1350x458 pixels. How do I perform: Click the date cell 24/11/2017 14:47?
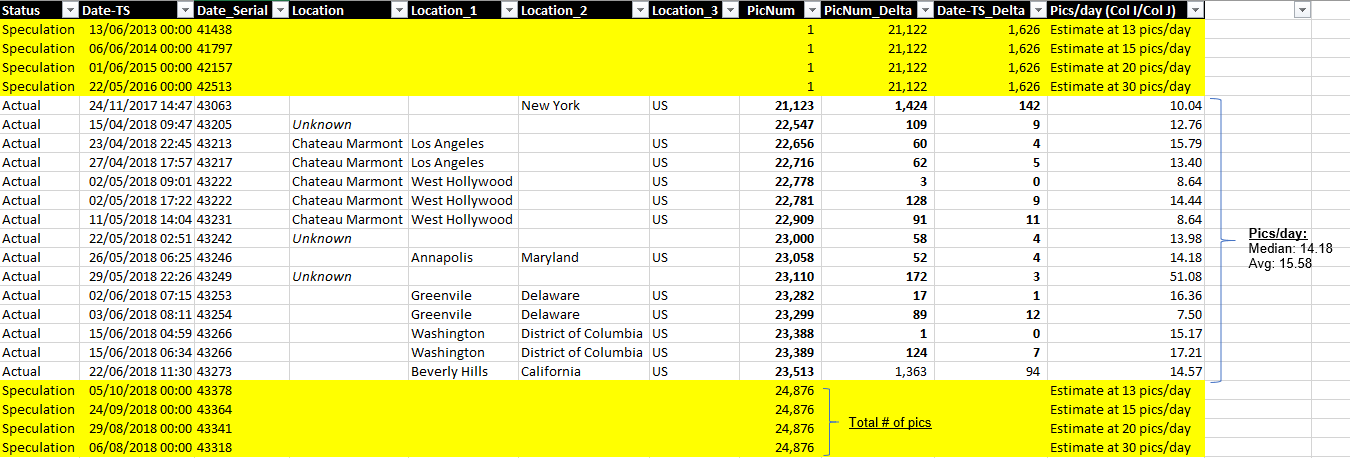tap(136, 105)
